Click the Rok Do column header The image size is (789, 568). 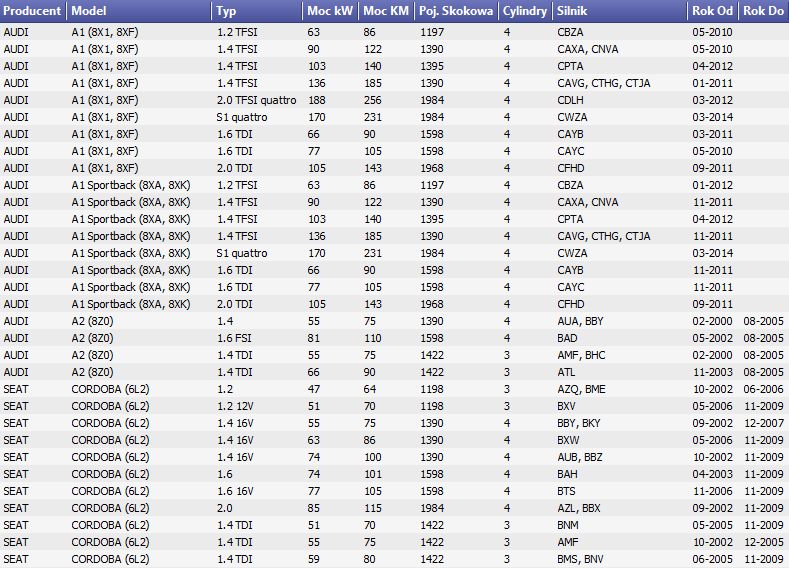(763, 11)
